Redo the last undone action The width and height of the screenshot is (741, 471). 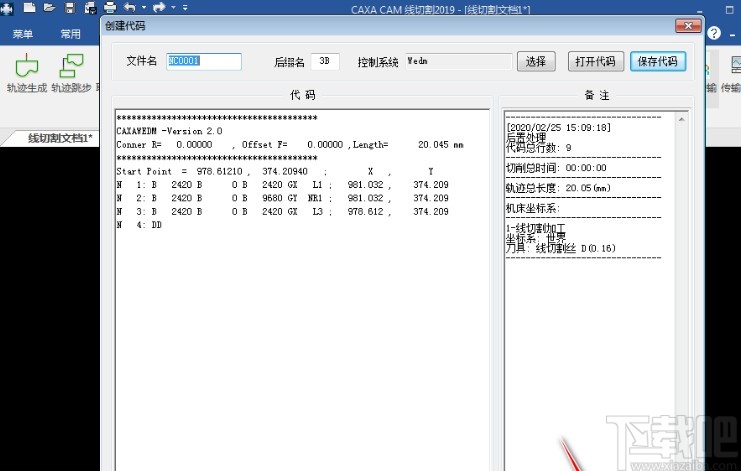[x=159, y=7]
